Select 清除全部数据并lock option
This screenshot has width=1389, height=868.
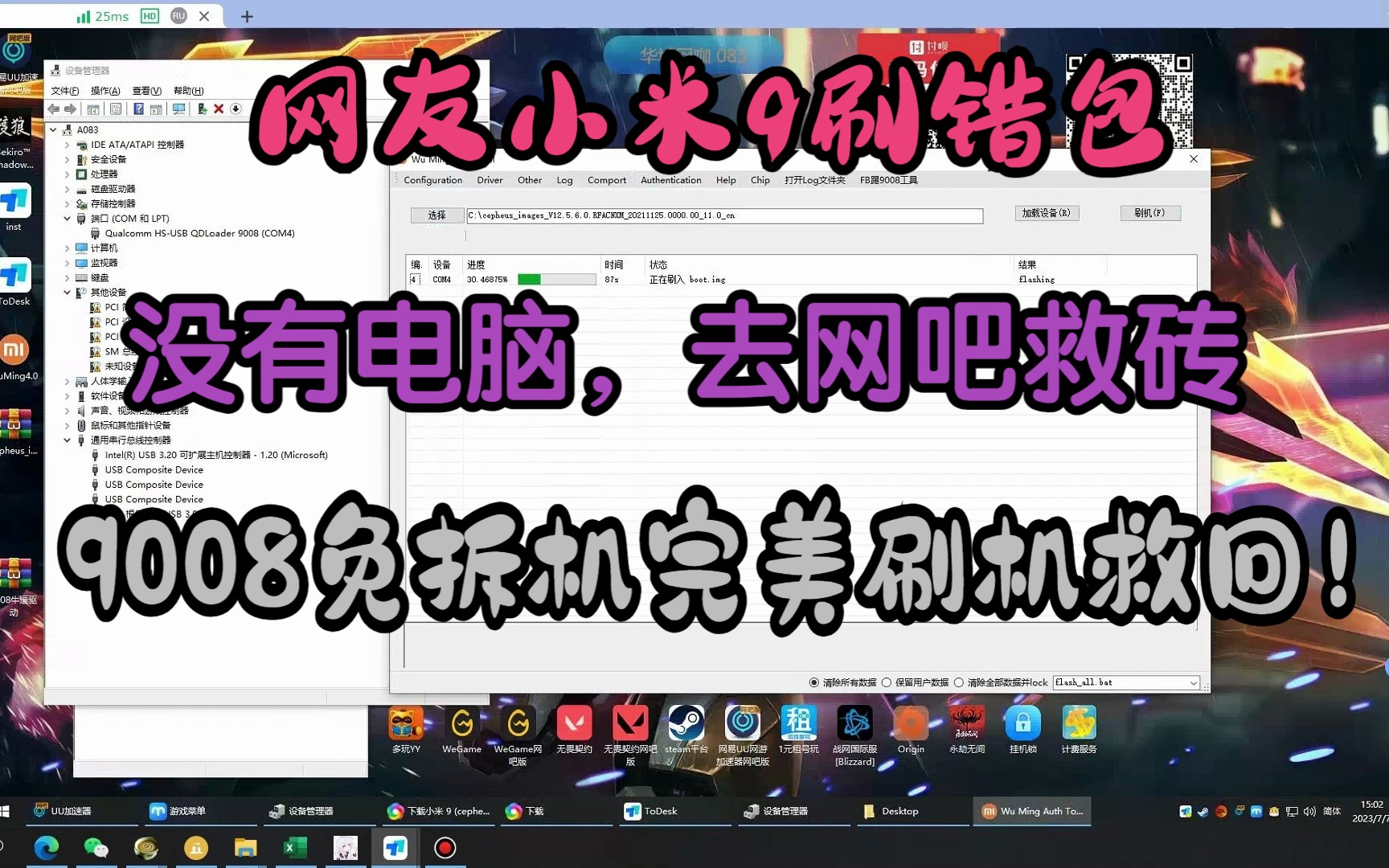click(959, 682)
